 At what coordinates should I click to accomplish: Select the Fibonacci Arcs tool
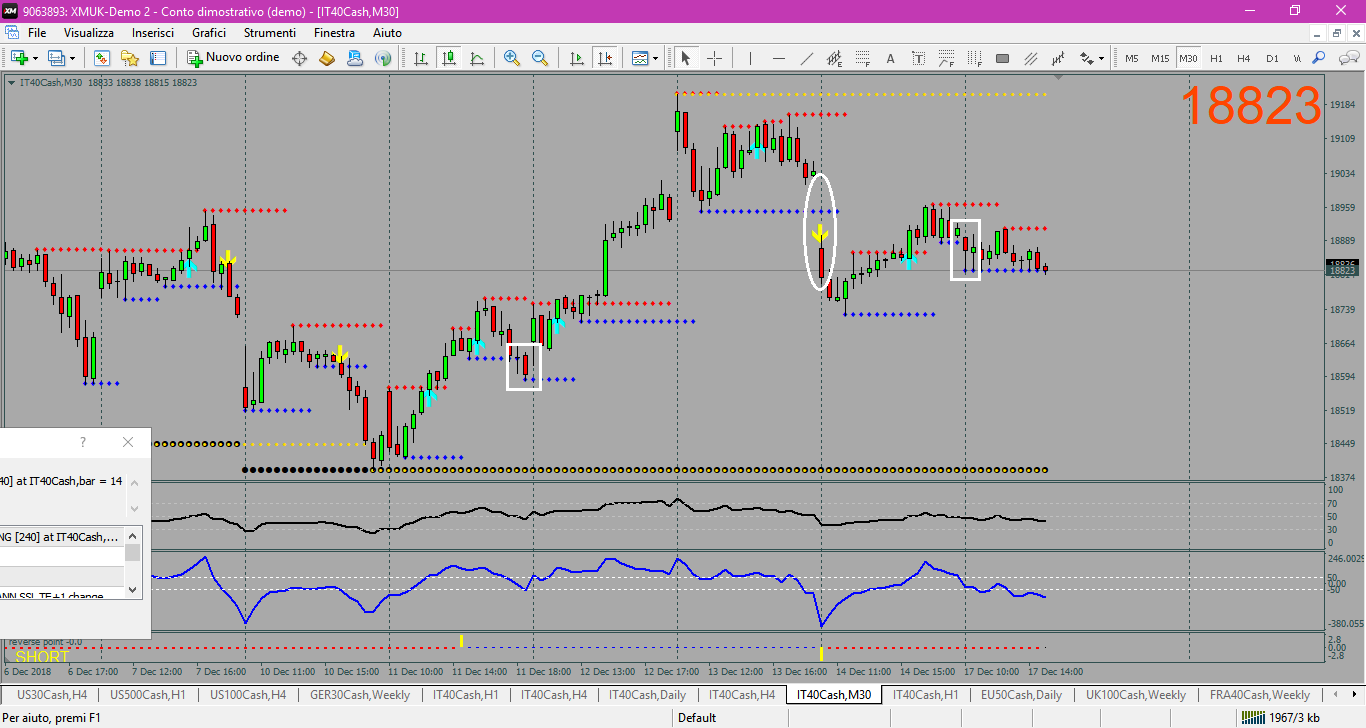(946, 58)
